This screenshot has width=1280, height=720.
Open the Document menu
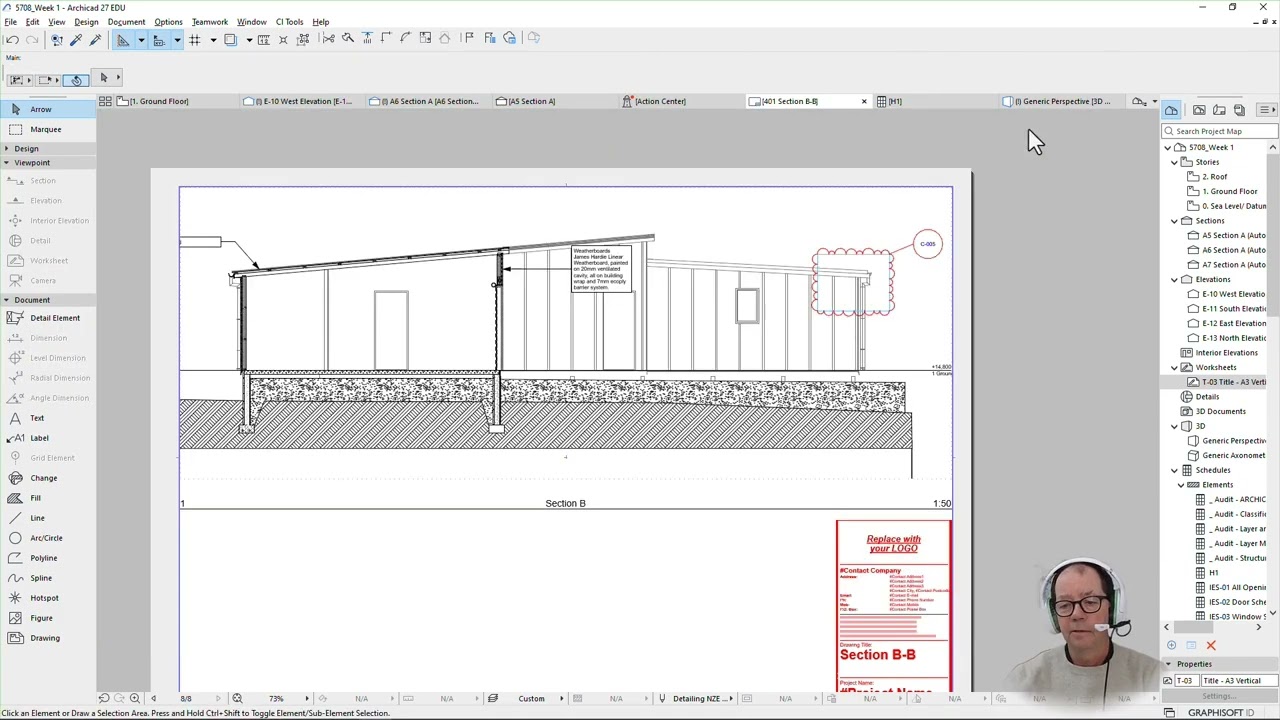(x=126, y=22)
